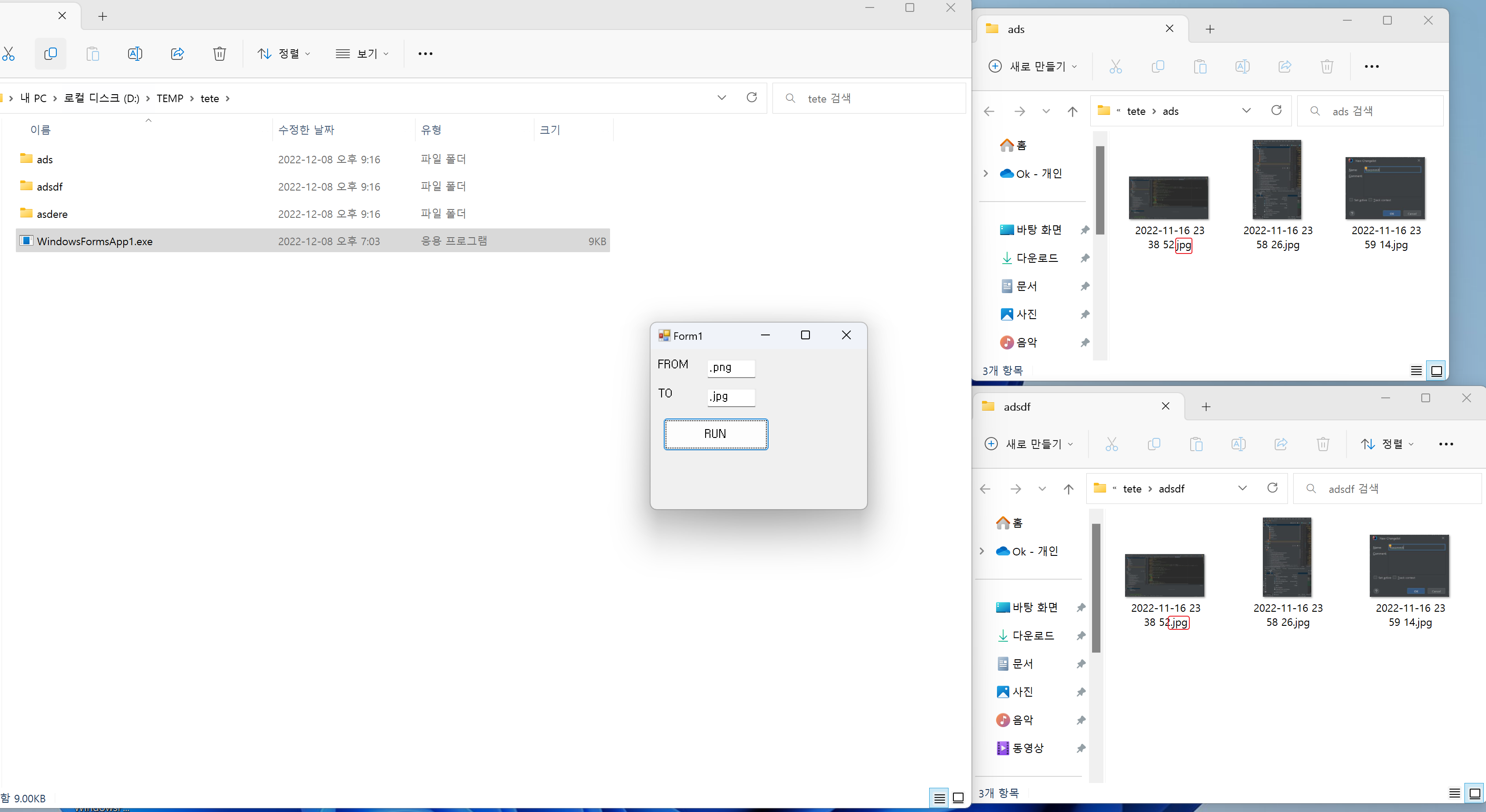1486x812 pixels.
Task: Click the Delete trash icon in tete window
Action: pos(219,54)
